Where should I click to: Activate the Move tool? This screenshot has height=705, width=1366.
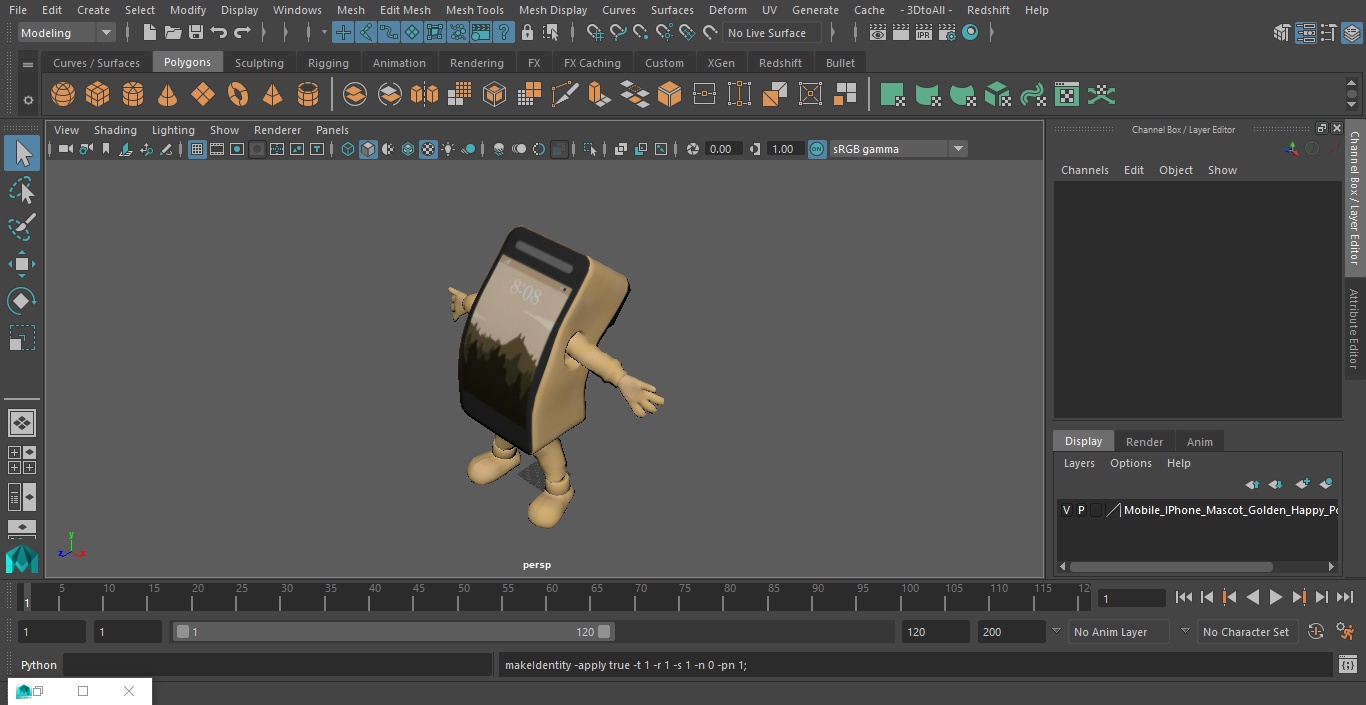(x=22, y=264)
